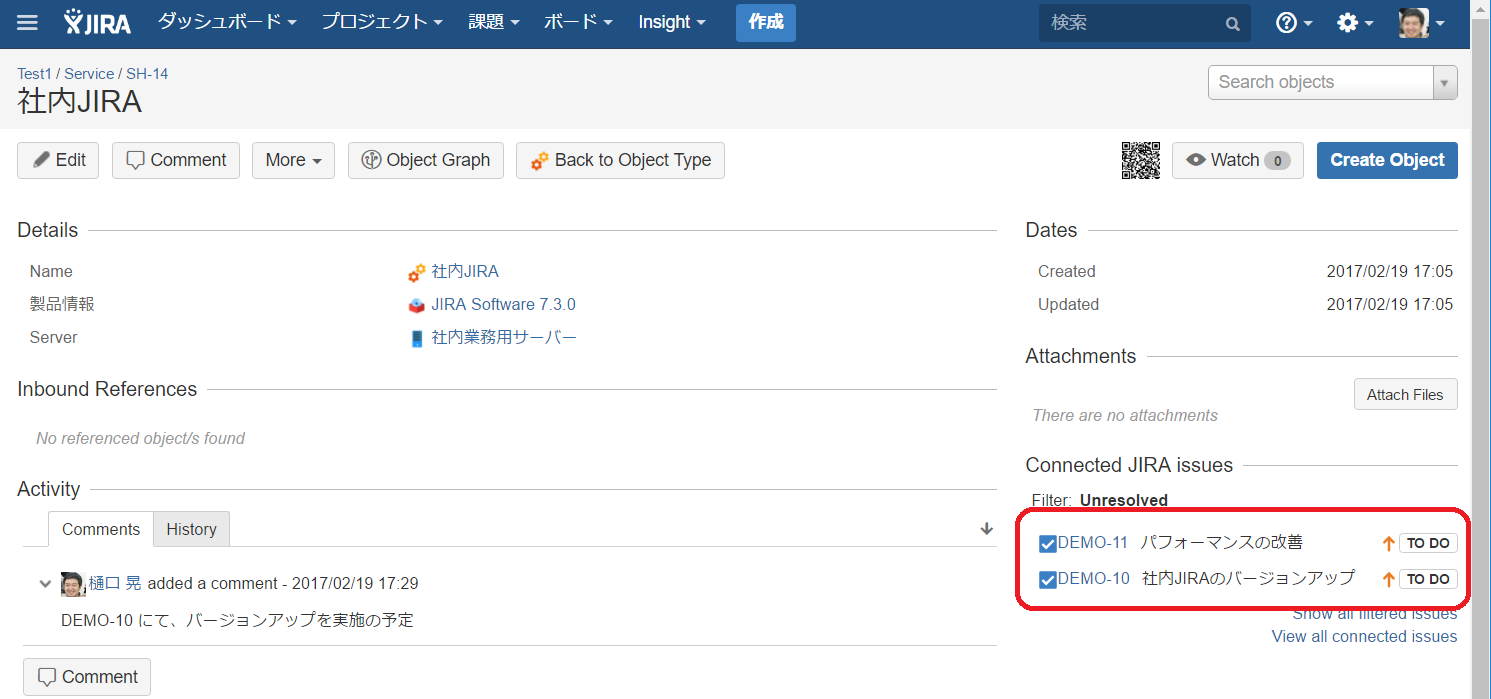Switch to the Comments tab
1491x699 pixels.
coord(101,530)
